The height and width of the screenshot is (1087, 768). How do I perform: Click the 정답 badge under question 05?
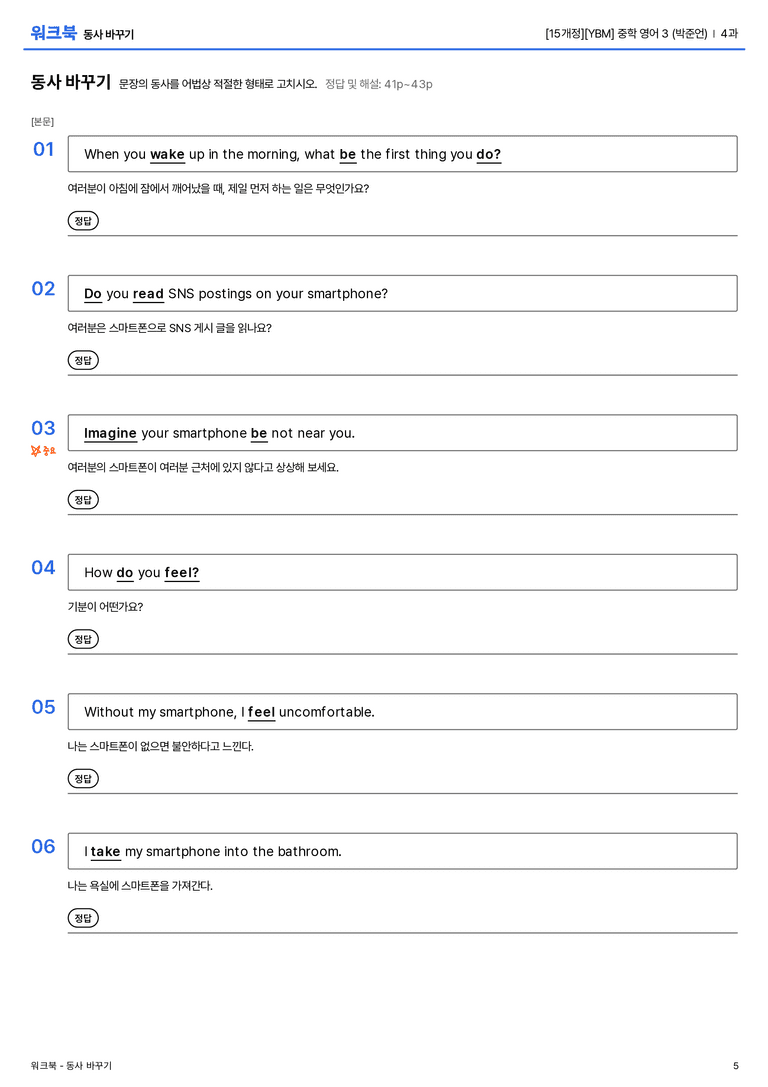pos(83,779)
